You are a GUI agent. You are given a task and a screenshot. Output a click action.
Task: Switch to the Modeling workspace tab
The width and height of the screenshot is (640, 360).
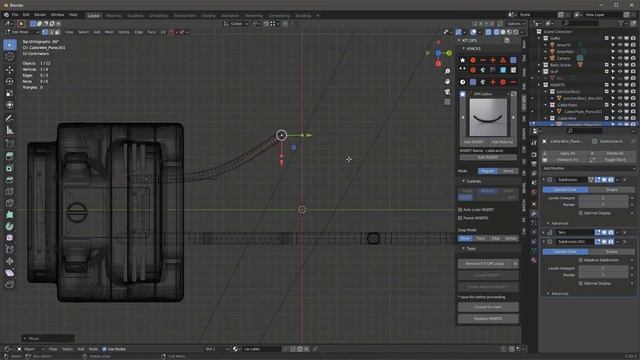pos(113,16)
